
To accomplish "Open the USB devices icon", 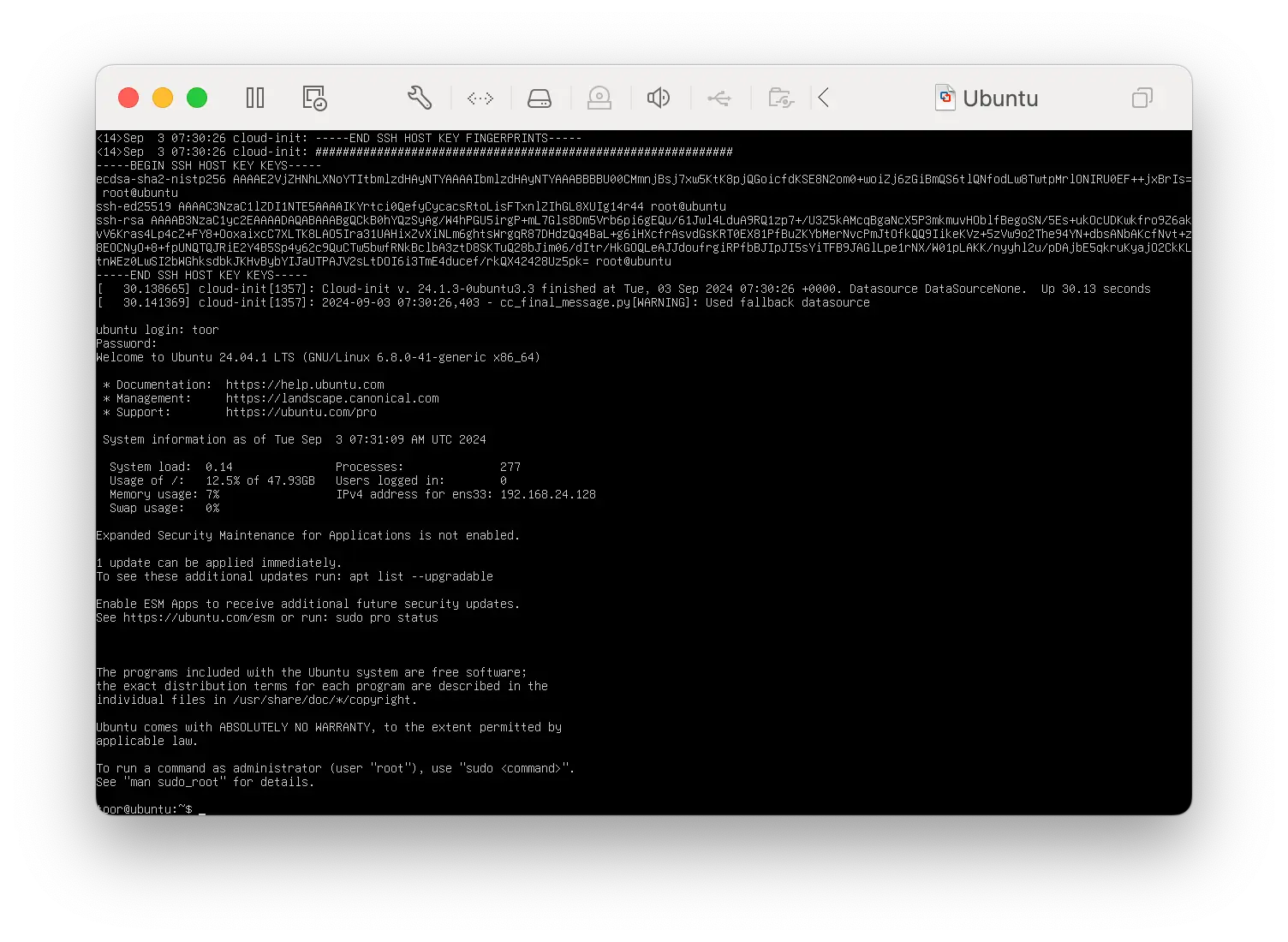I will [x=719, y=98].
